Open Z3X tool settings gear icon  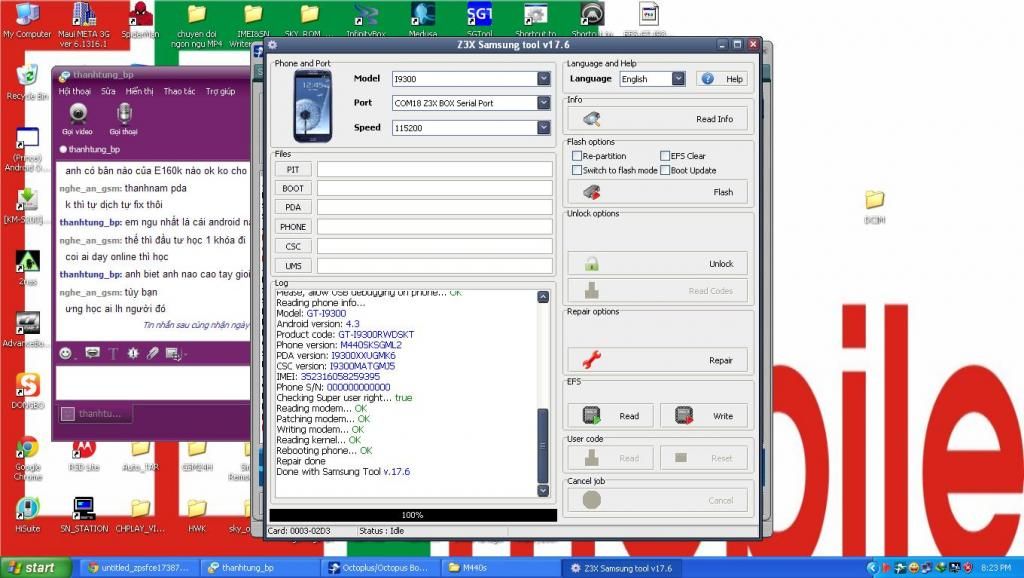[x=272, y=45]
